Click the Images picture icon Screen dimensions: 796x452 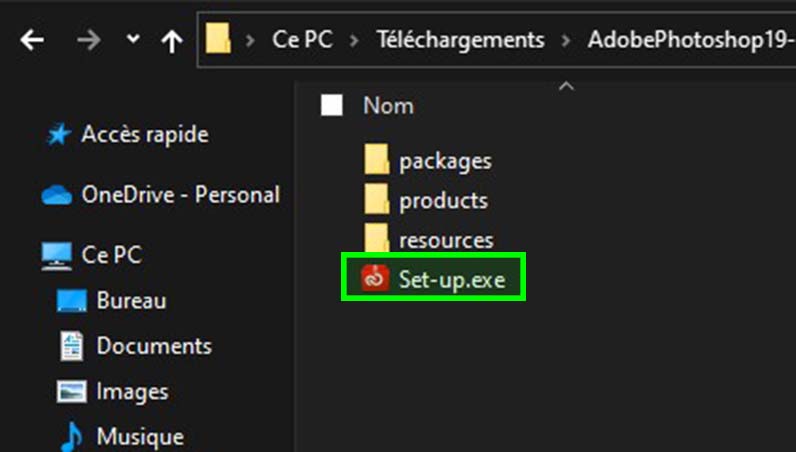pyautogui.click(x=71, y=391)
